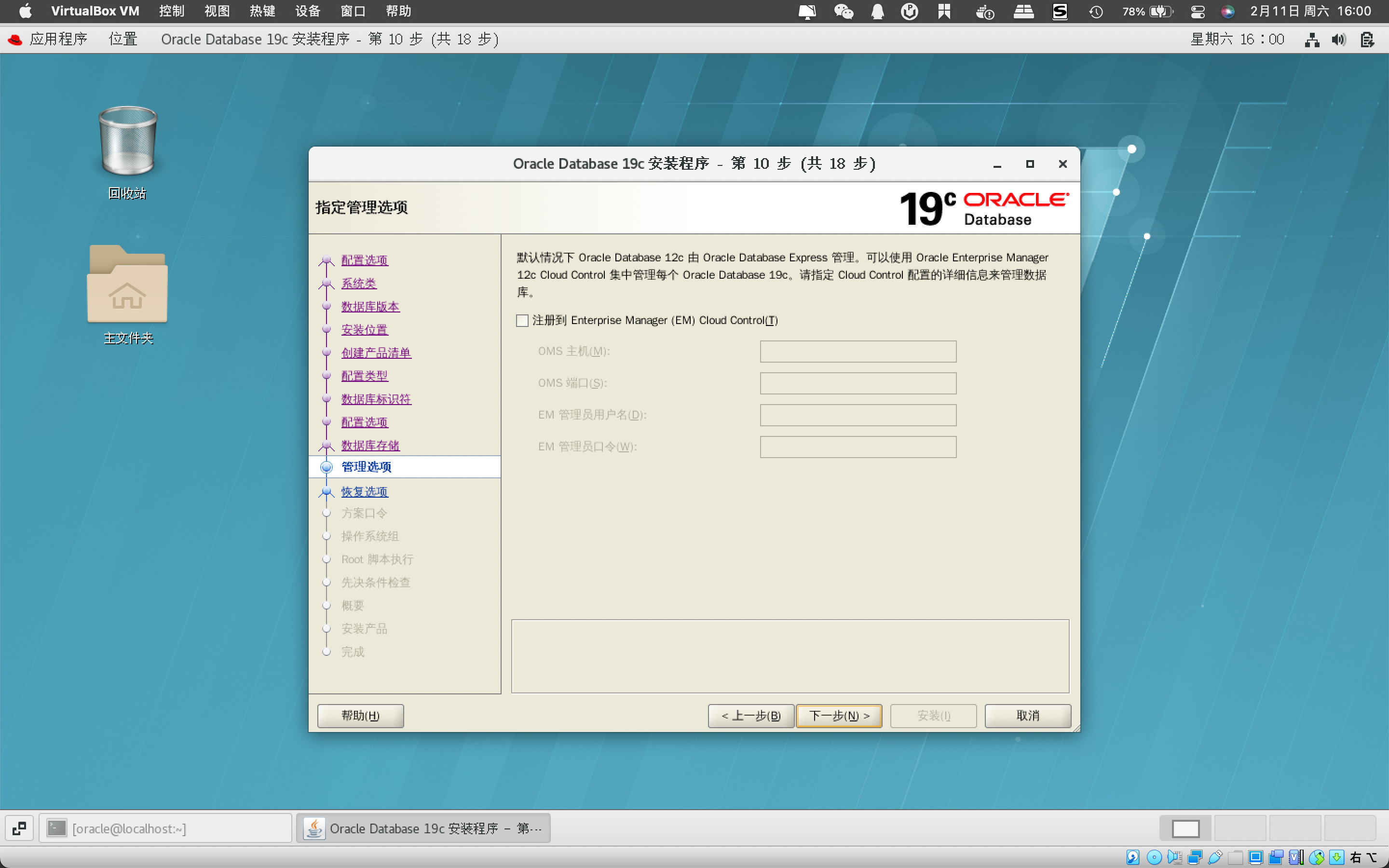
Task: Click the optical disc indicator icon
Action: (1154, 857)
